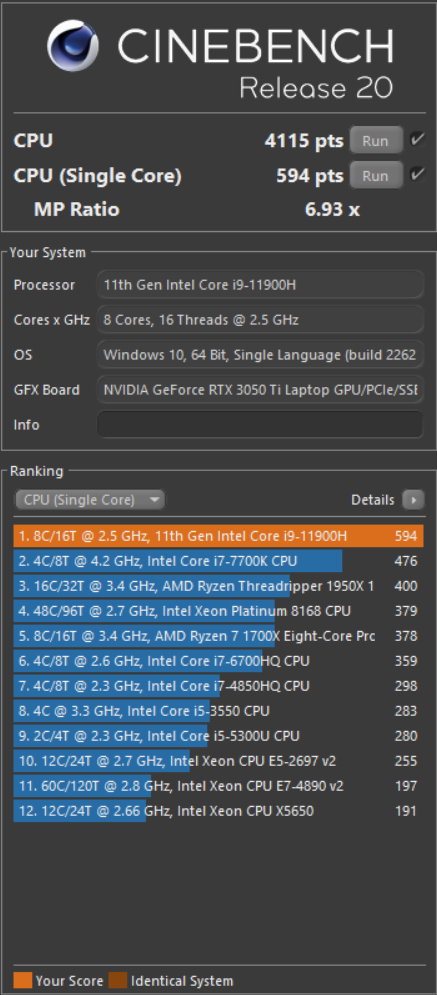Screen dimensions: 437x995
Task: Click the Details arrow icon
Action: pyautogui.click(x=413, y=500)
